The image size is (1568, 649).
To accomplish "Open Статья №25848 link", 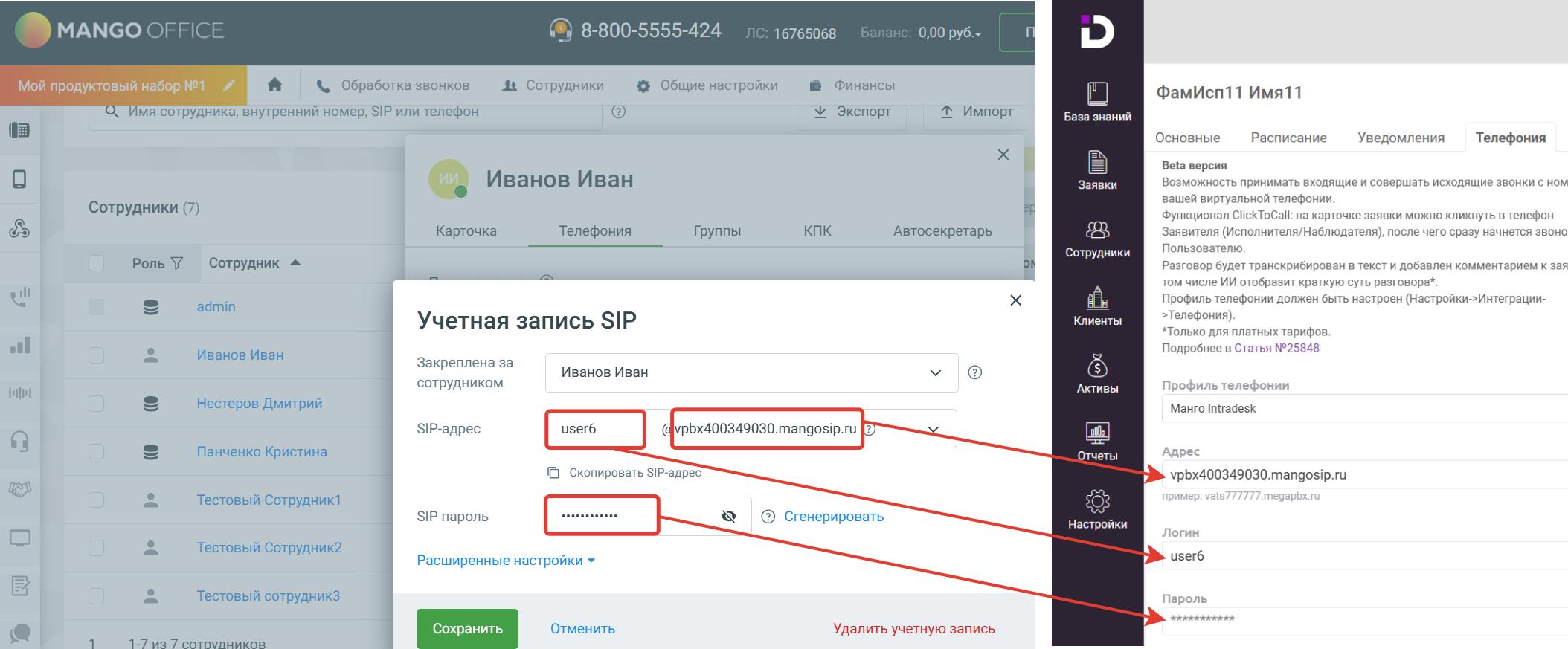I will [1276, 348].
